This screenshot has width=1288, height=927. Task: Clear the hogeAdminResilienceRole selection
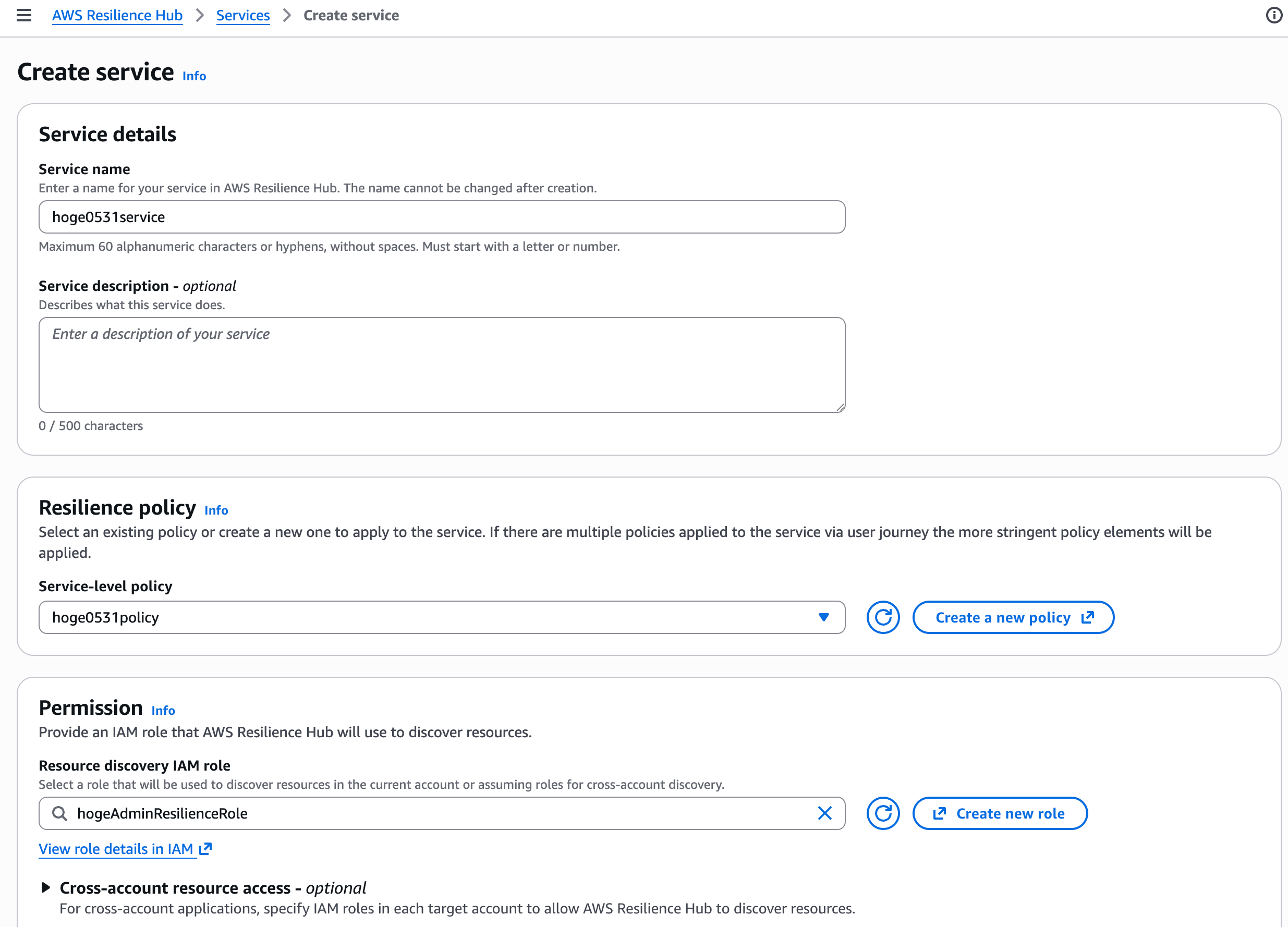click(x=824, y=813)
